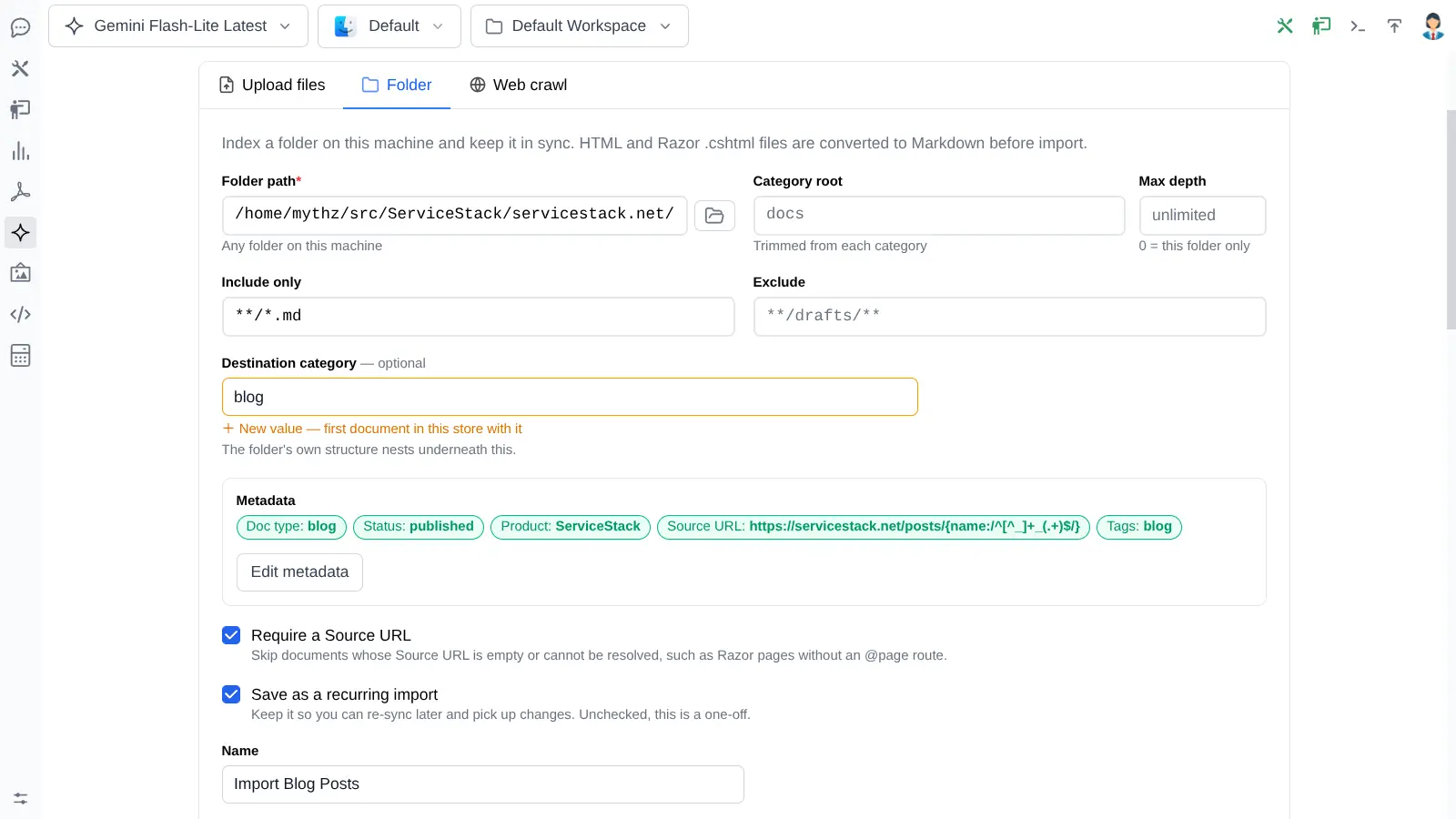Click the Product: ServiceStack metadata tag
1456x819 pixels.
571,527
